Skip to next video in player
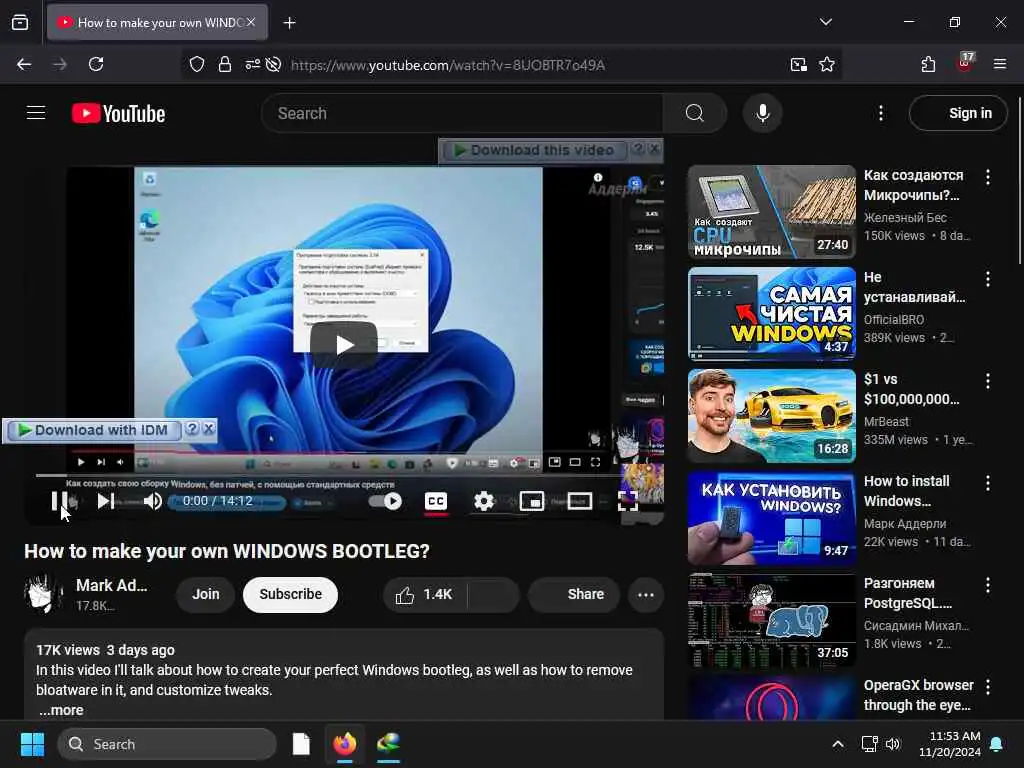This screenshot has width=1024, height=768. pos(105,501)
